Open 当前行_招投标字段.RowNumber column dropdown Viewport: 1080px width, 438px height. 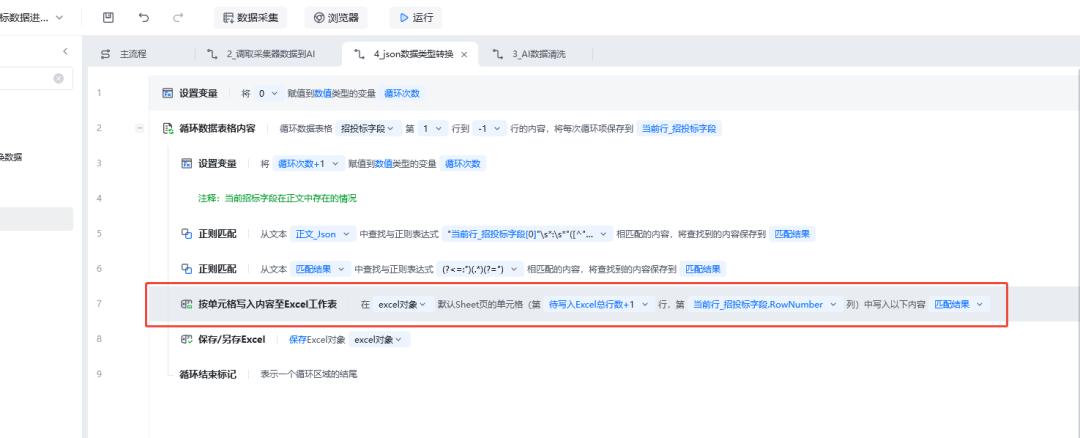pyautogui.click(x=765, y=304)
